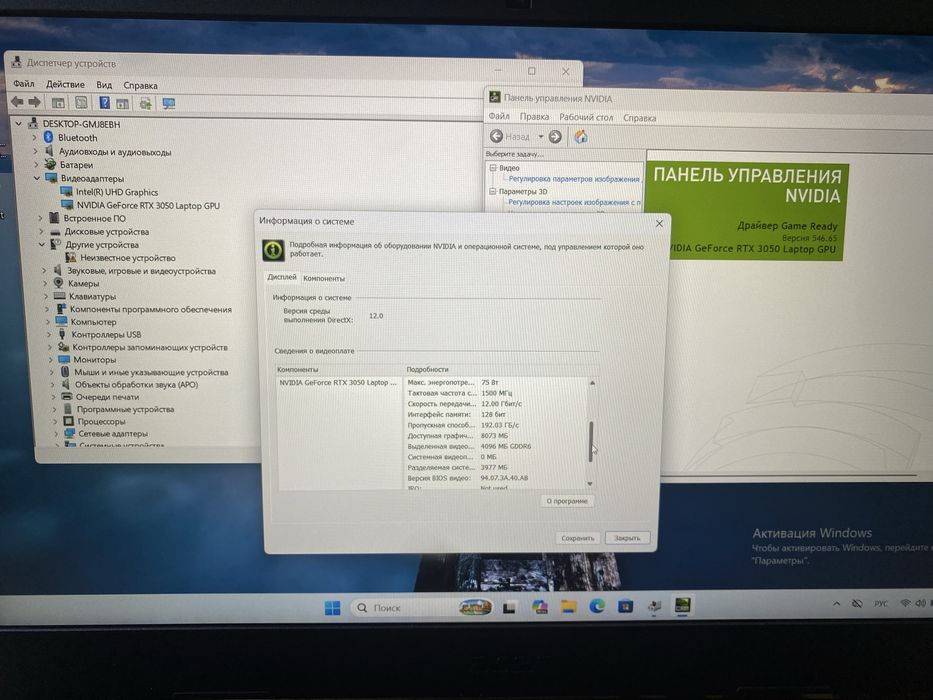Click the NVIDIA Control Panel Home icon

pyautogui.click(x=581, y=137)
